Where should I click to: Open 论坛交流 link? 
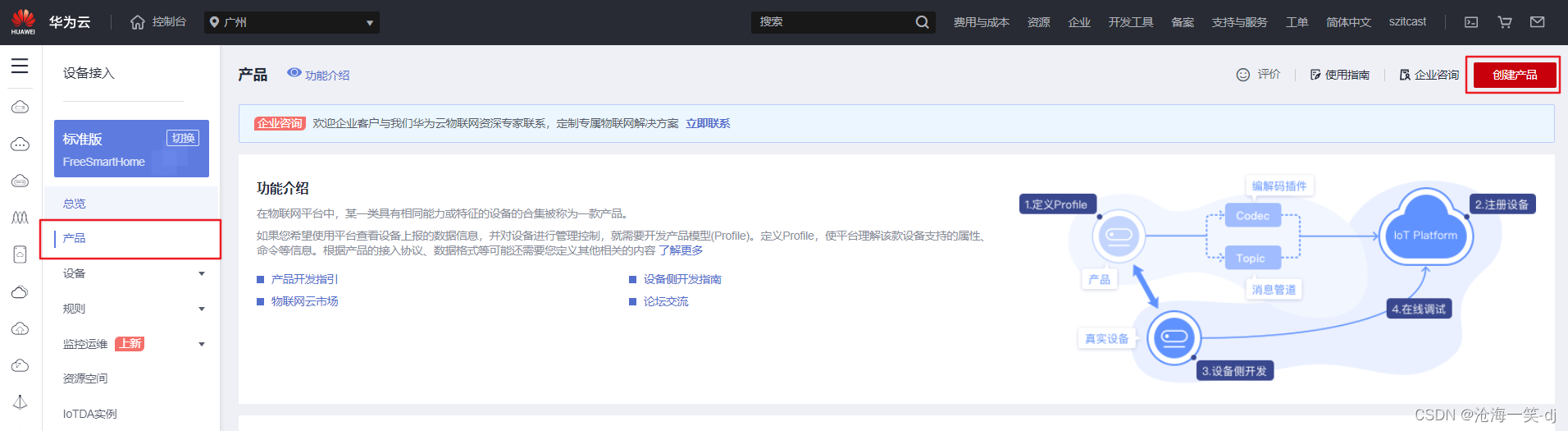(x=666, y=301)
